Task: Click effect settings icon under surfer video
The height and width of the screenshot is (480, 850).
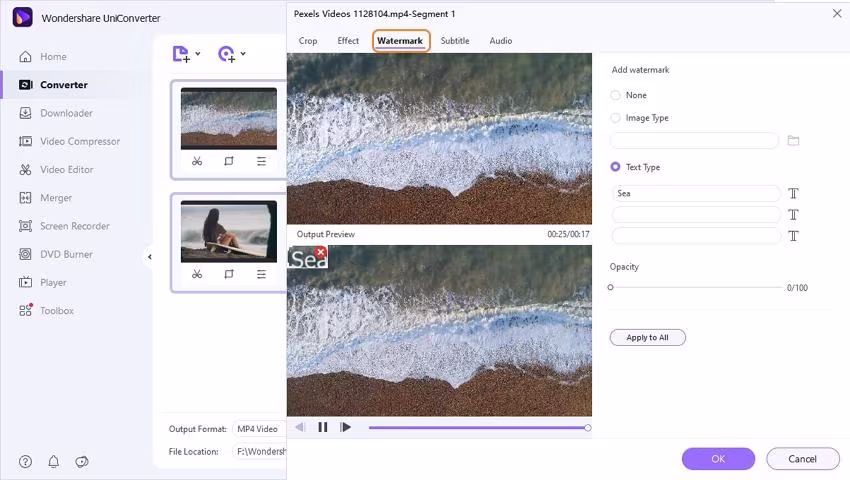Action: [x=261, y=274]
